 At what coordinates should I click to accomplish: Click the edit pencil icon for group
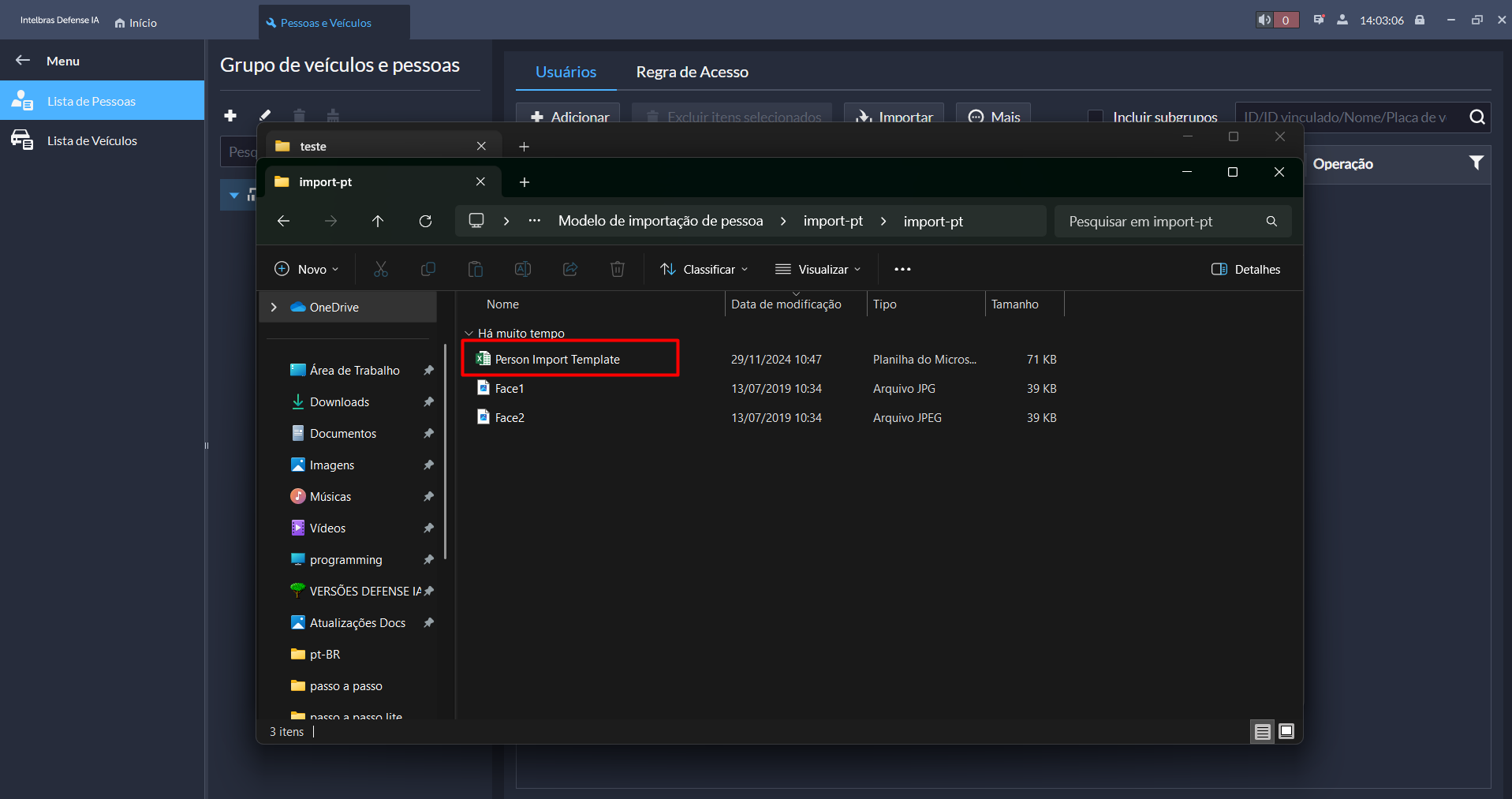click(x=265, y=116)
